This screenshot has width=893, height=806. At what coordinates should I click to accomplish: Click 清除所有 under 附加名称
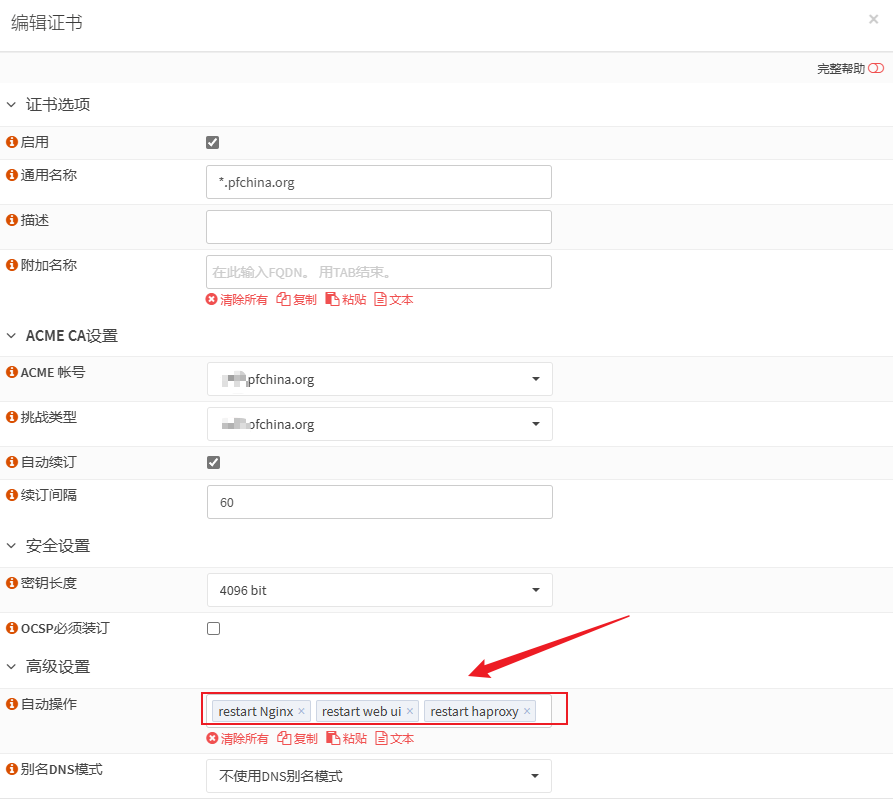click(x=237, y=299)
